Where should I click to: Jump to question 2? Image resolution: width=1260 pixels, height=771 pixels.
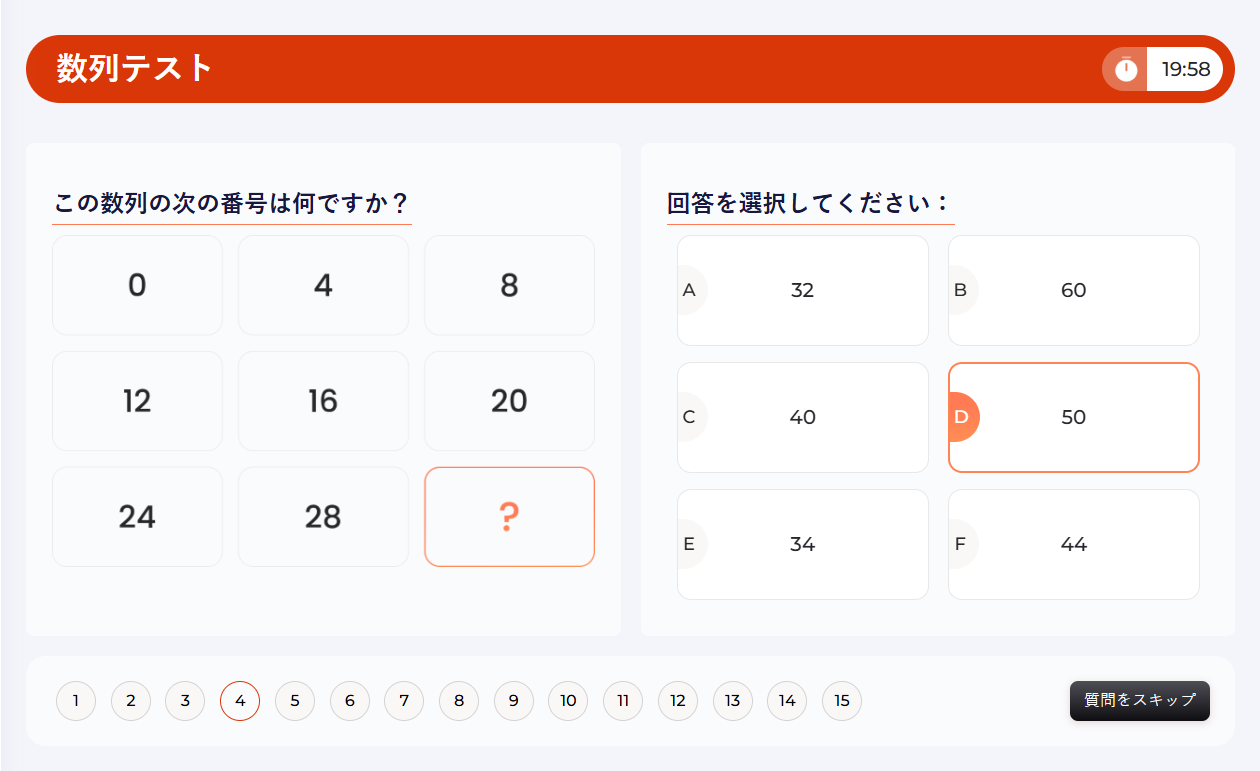[131, 701]
